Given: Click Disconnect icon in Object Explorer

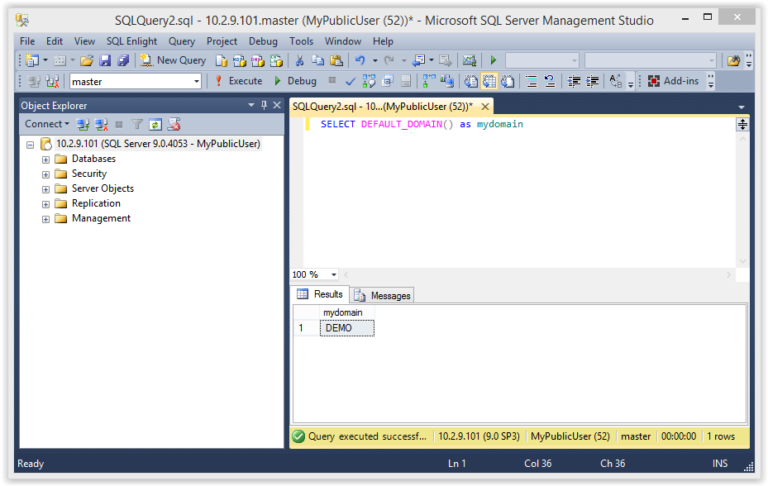Looking at the screenshot, I should (x=101, y=124).
